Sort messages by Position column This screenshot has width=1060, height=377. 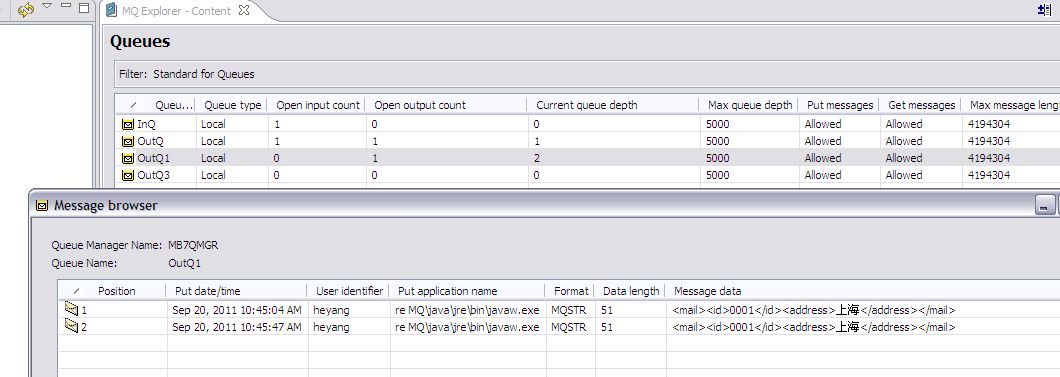116,291
